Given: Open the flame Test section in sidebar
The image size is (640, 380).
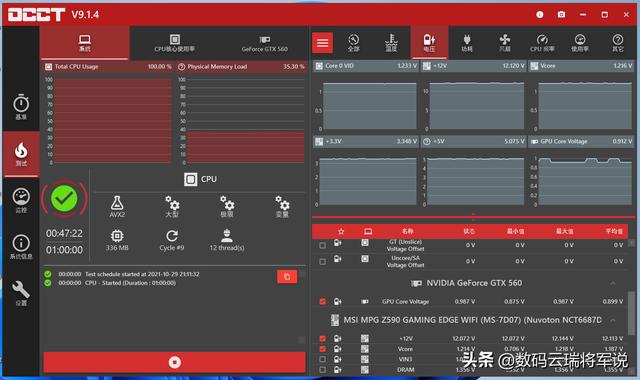Looking at the screenshot, I should [21, 154].
